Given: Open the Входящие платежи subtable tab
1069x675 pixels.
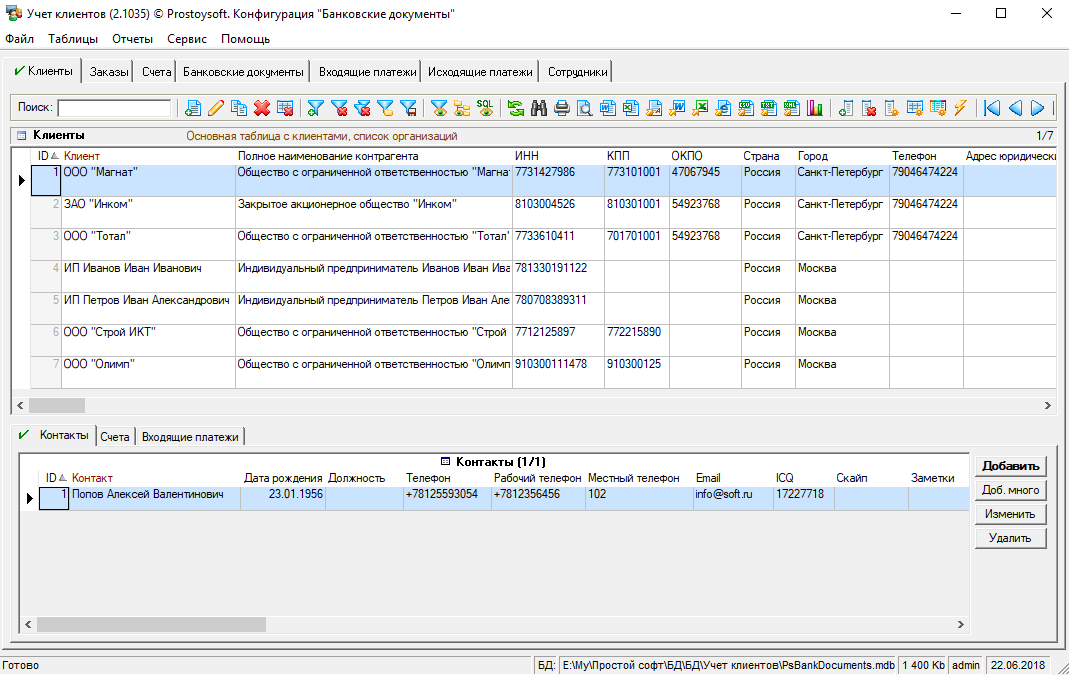Looking at the screenshot, I should (x=190, y=437).
